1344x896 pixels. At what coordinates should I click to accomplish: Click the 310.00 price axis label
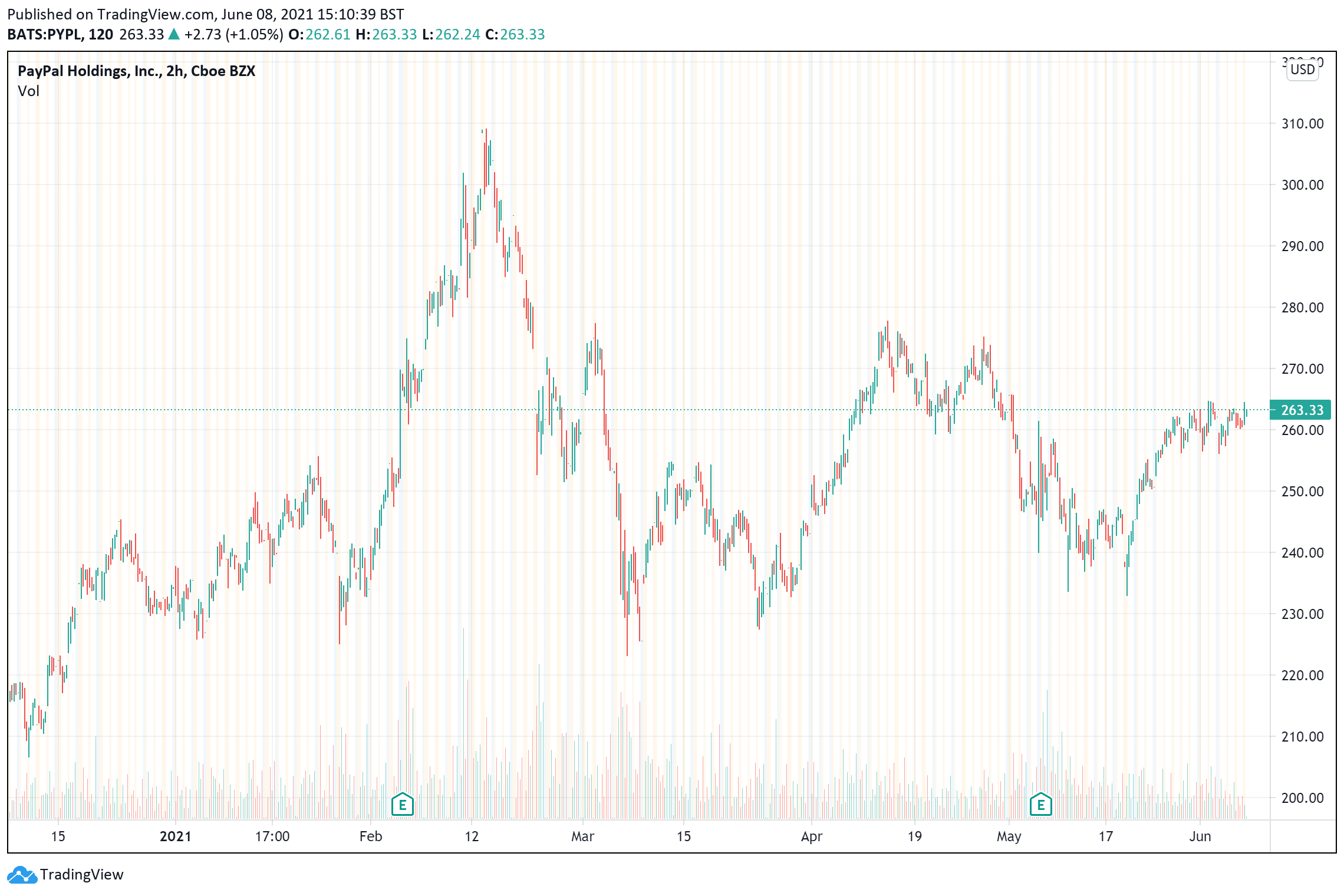click(x=1302, y=124)
